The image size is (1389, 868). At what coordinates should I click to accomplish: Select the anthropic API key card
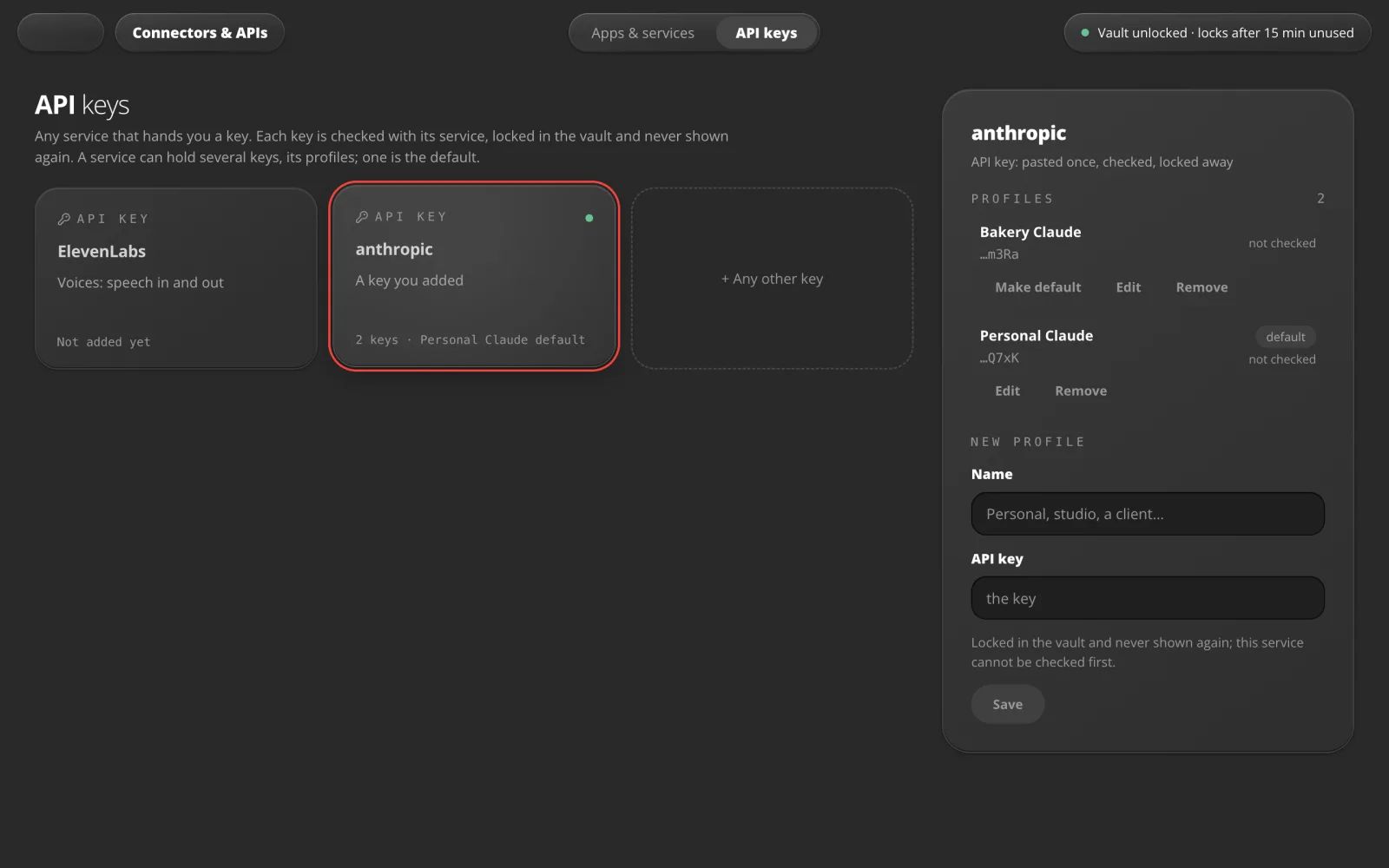click(x=474, y=277)
